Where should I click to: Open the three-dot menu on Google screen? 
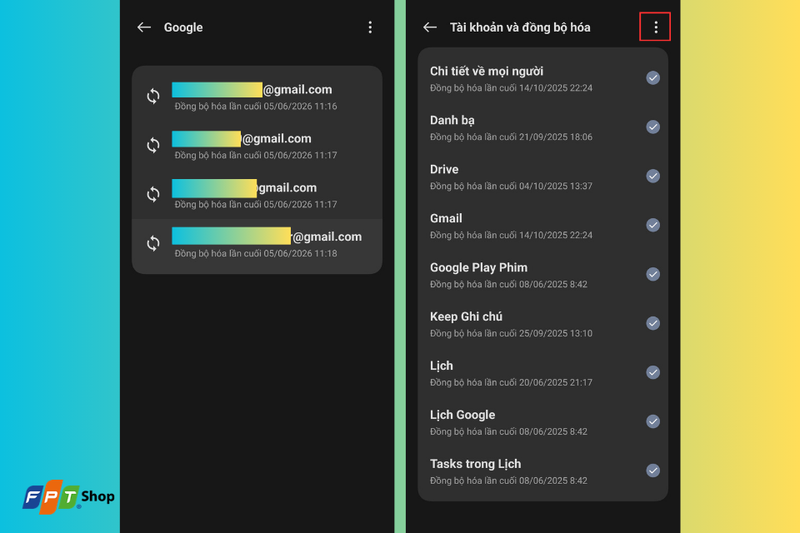[370, 28]
